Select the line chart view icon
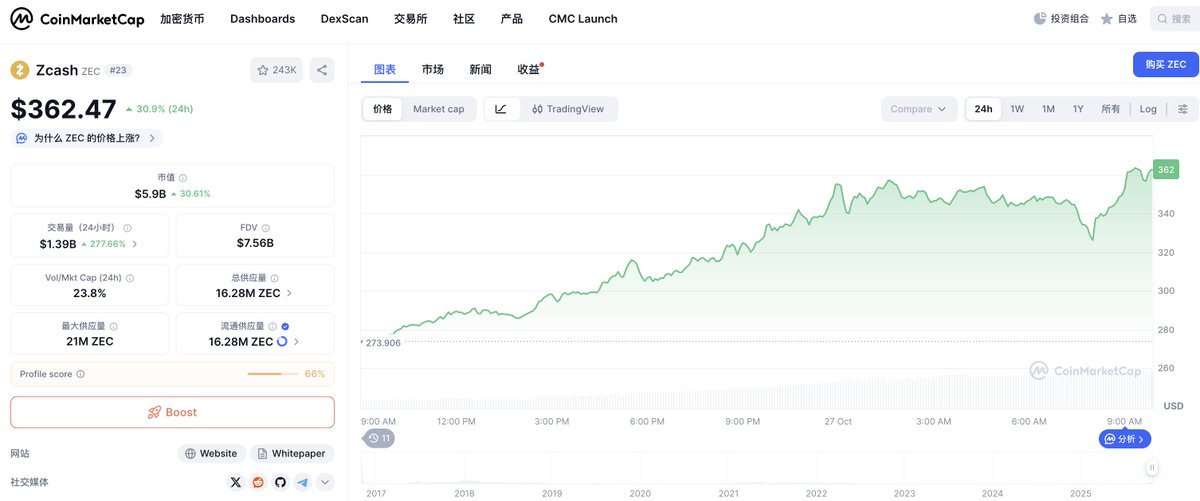This screenshot has height=501, width=1200. [x=501, y=109]
